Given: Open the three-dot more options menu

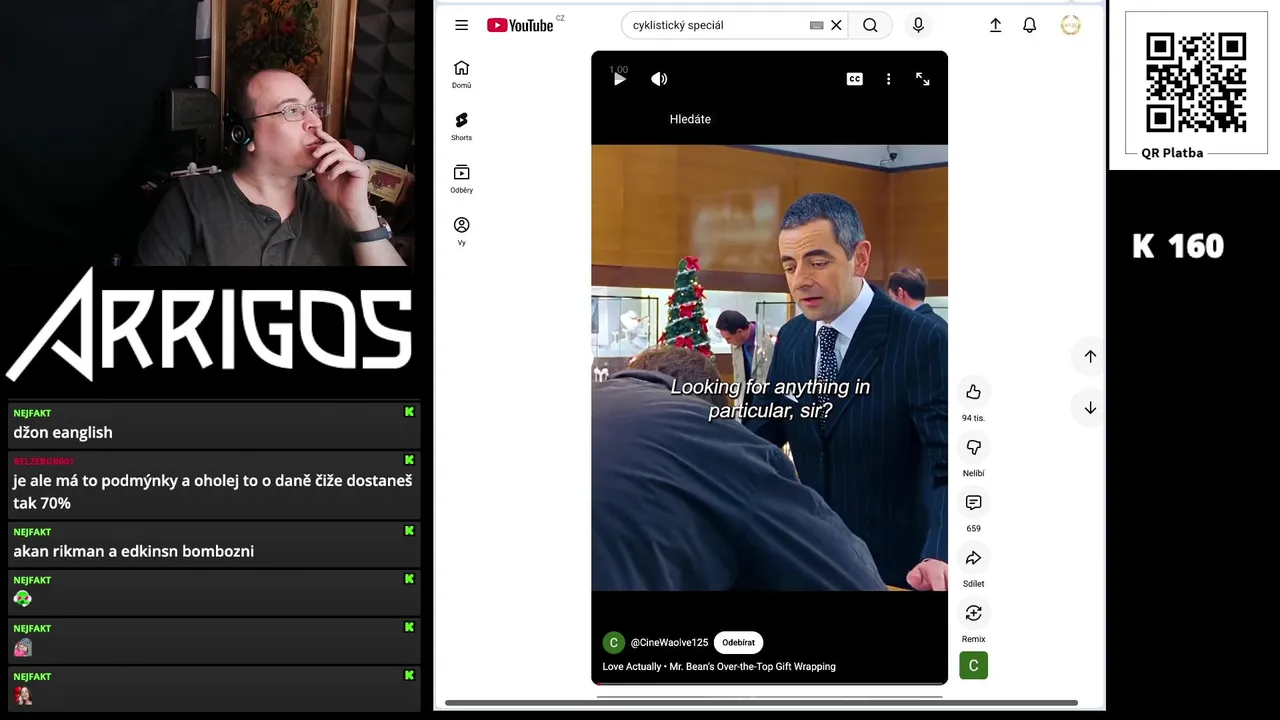Looking at the screenshot, I should pyautogui.click(x=888, y=79).
